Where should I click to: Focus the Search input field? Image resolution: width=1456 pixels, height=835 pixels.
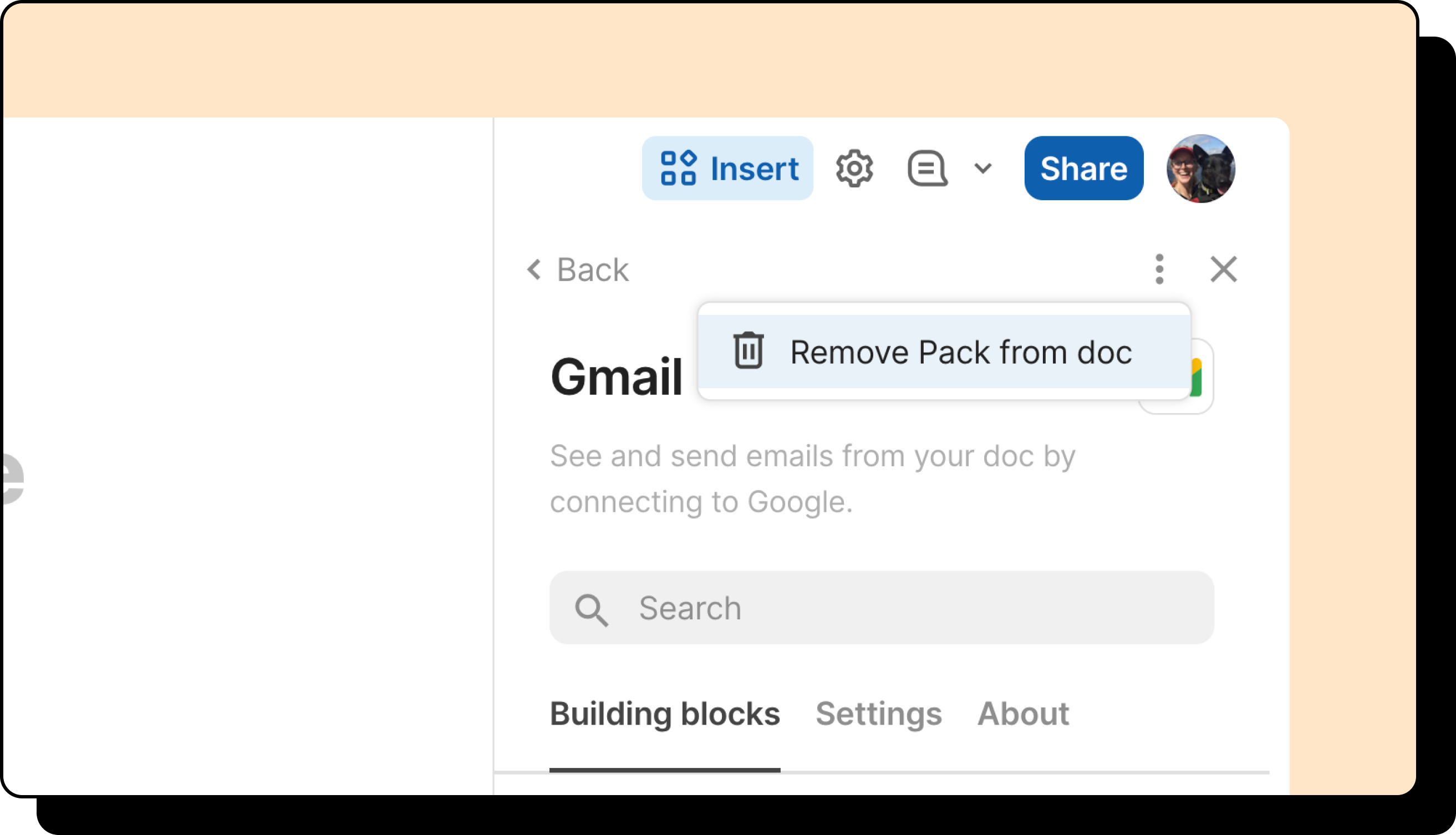[882, 607]
